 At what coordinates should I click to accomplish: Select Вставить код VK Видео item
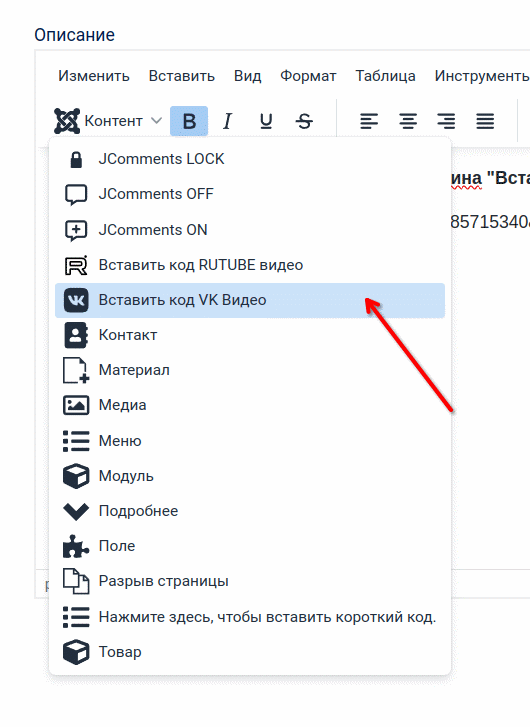click(x=249, y=300)
